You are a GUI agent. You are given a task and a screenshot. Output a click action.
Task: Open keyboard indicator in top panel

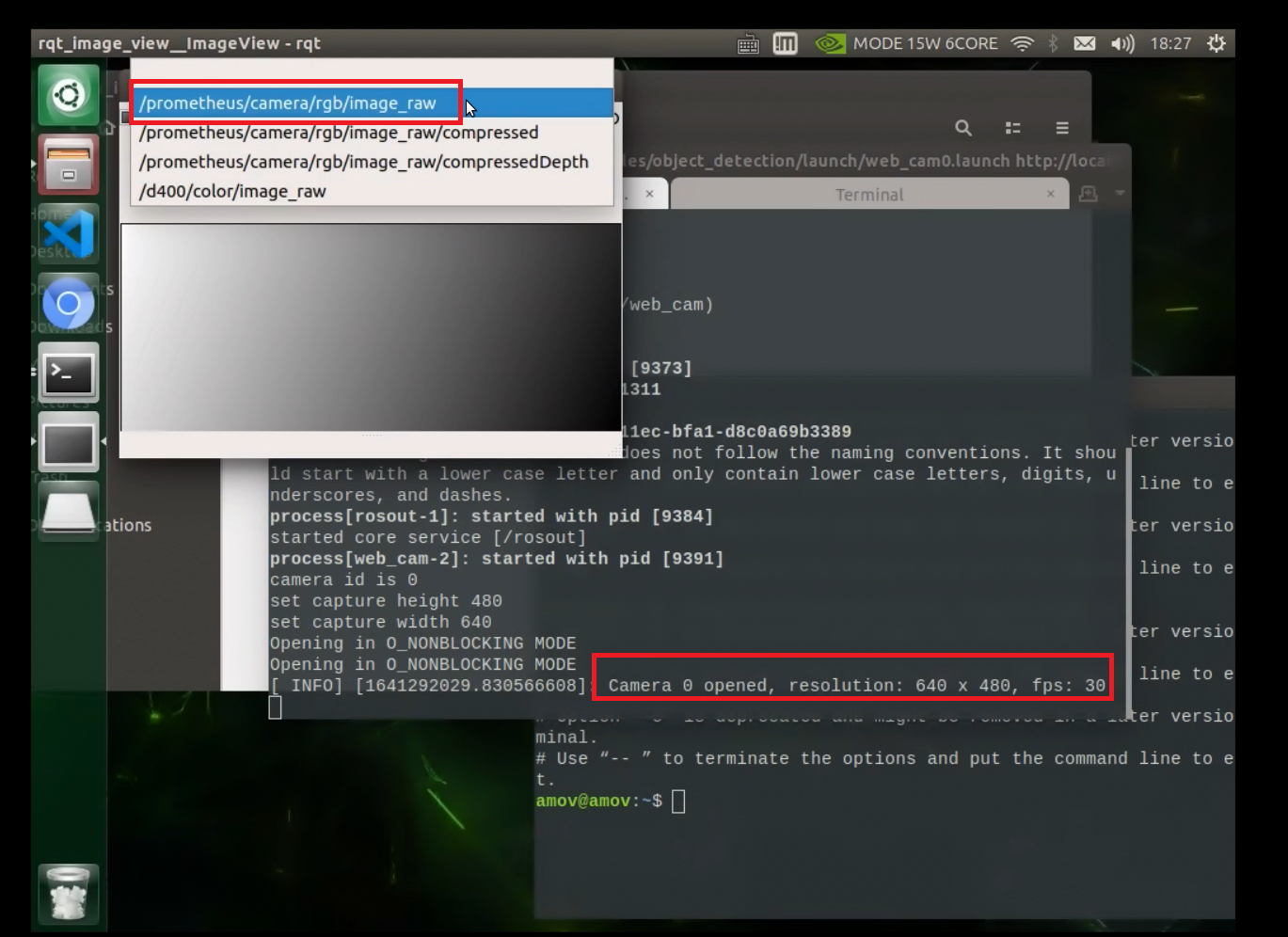(x=748, y=44)
